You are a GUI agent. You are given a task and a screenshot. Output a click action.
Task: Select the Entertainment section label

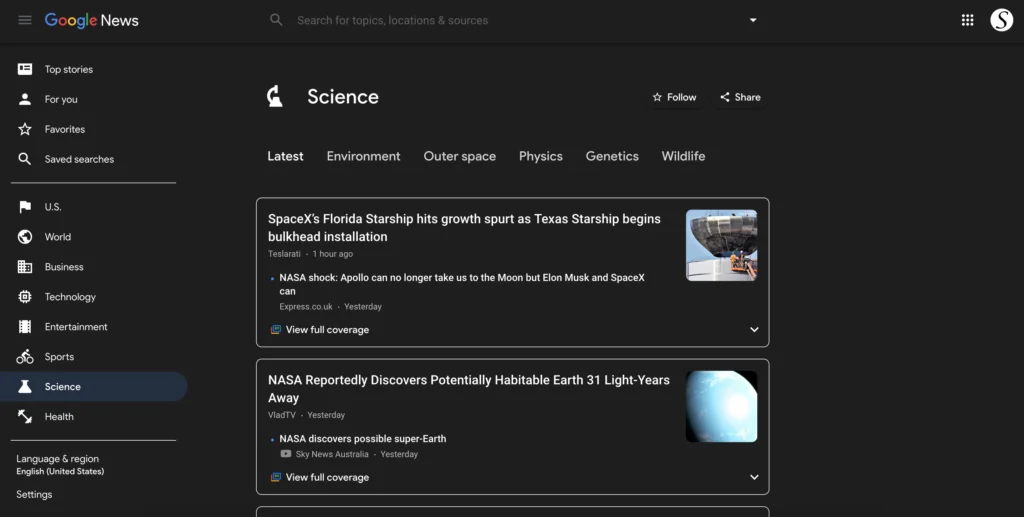click(x=76, y=327)
